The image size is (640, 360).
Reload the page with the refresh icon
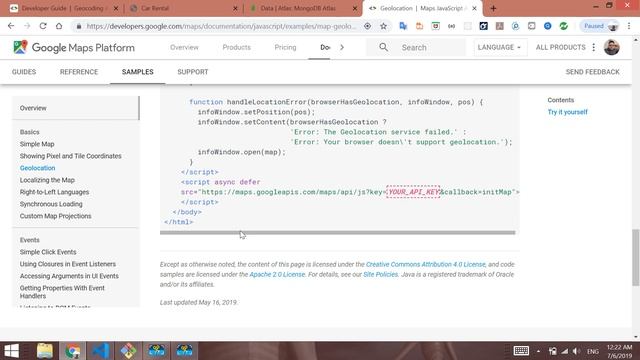coord(43,26)
